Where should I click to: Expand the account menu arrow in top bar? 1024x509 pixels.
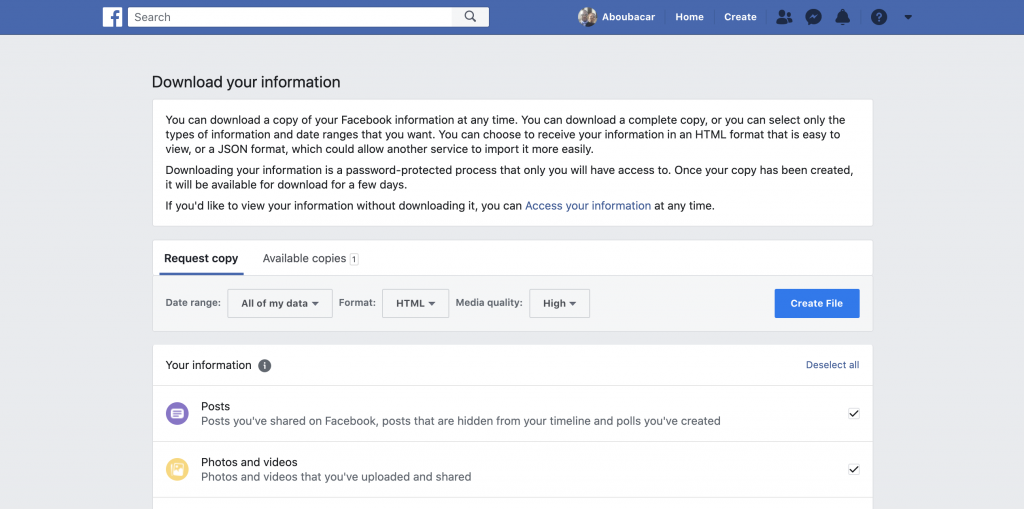click(x=908, y=18)
